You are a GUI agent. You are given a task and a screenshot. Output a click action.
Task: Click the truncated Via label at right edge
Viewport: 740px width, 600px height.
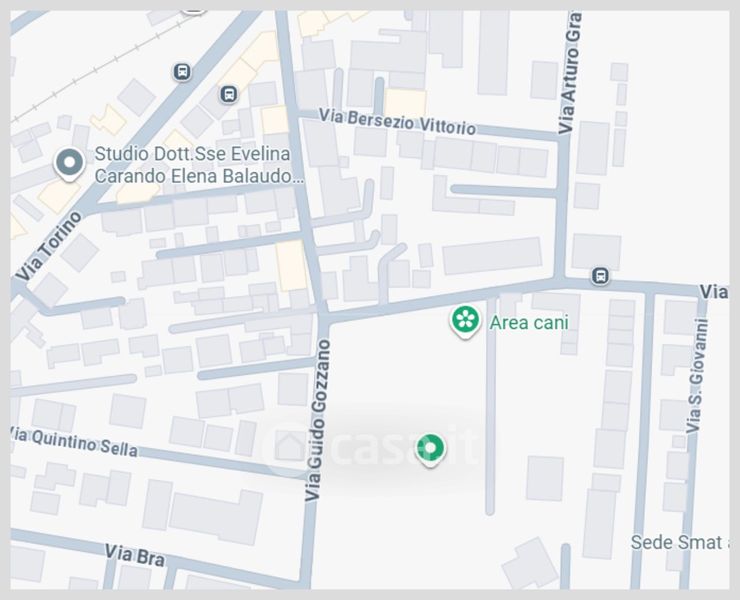(x=714, y=292)
